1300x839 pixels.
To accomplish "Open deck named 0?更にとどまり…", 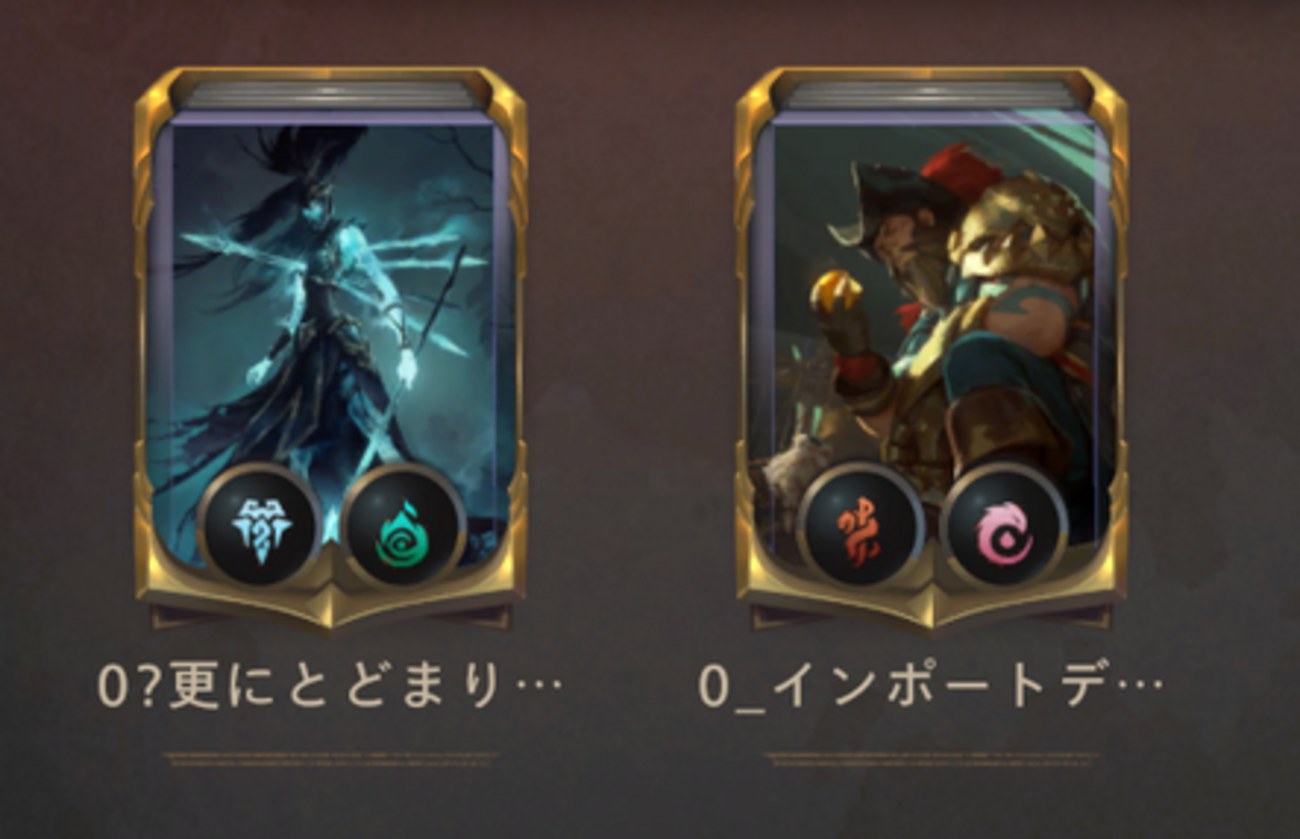I will click(x=330, y=686).
